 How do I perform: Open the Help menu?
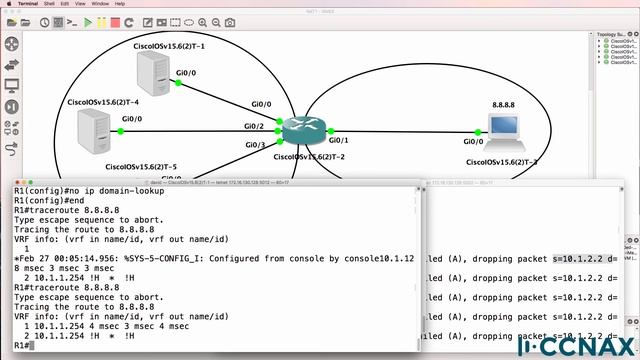click(120, 3)
